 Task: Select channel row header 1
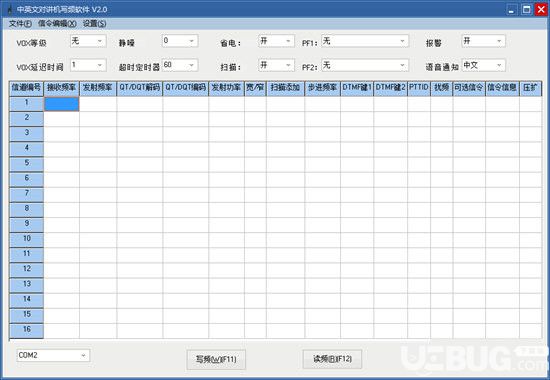pos(26,104)
